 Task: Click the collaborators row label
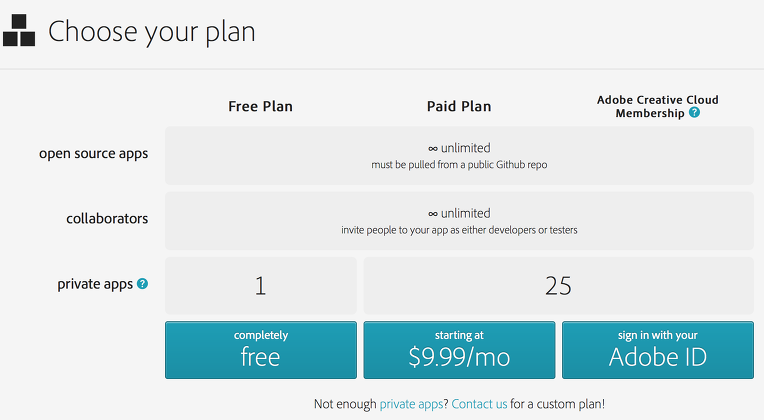pyautogui.click(x=107, y=218)
